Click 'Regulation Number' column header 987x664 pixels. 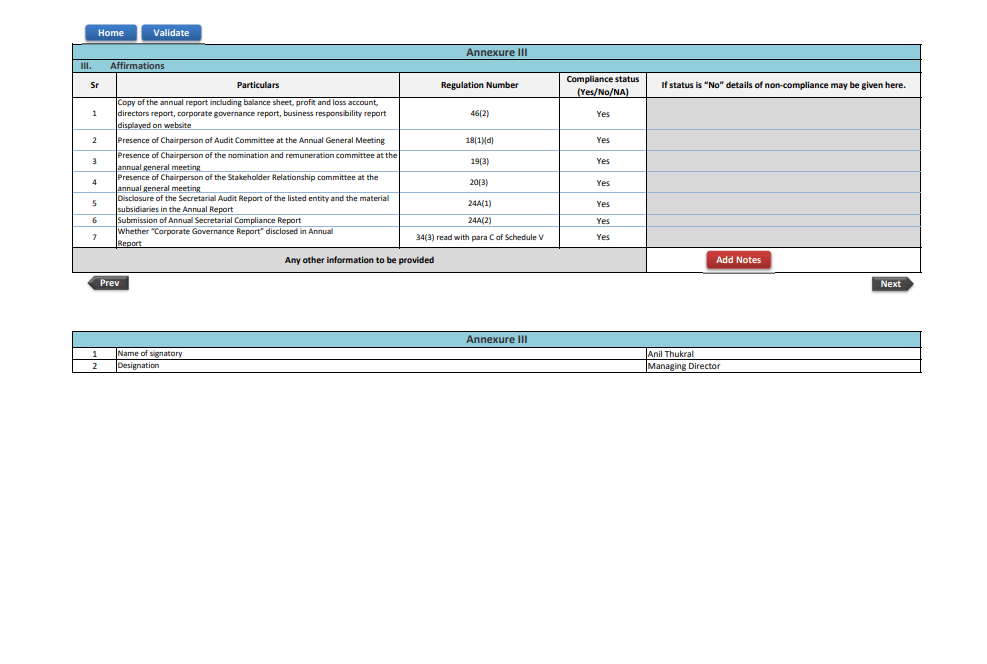[480, 85]
